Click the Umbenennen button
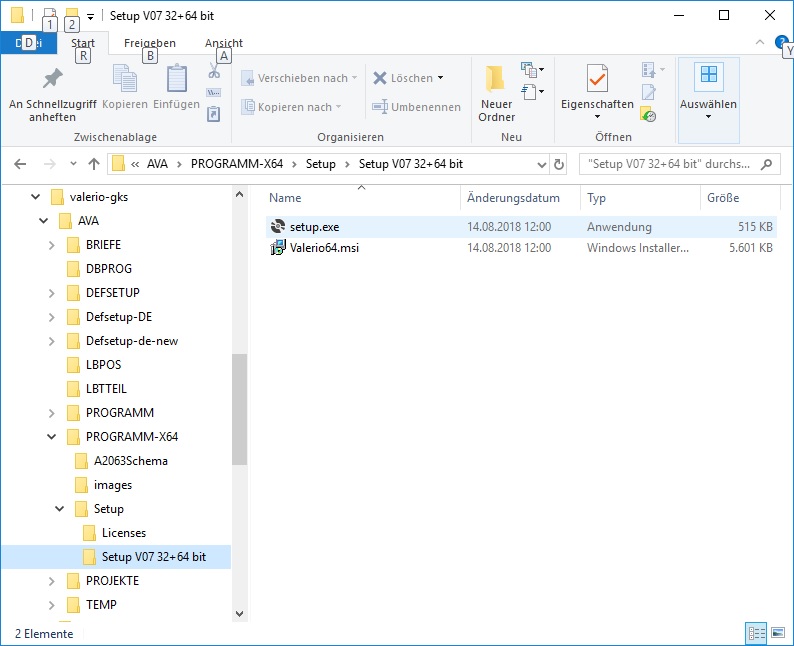 416,107
